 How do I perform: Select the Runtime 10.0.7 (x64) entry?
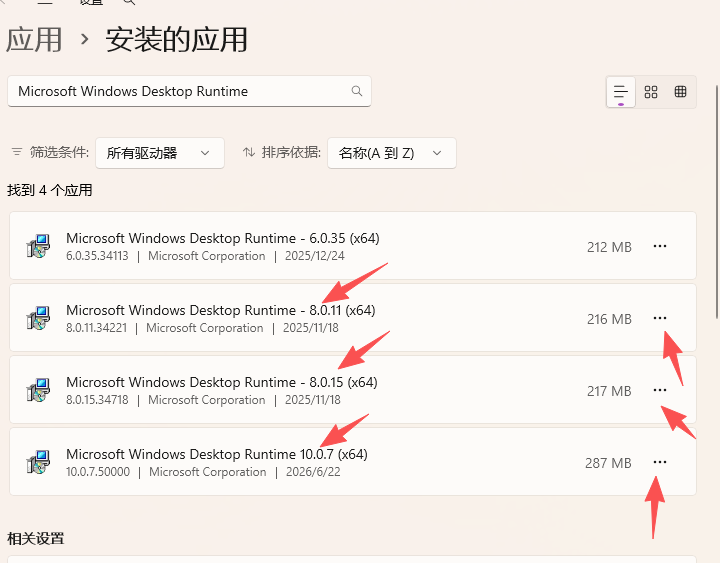(353, 462)
